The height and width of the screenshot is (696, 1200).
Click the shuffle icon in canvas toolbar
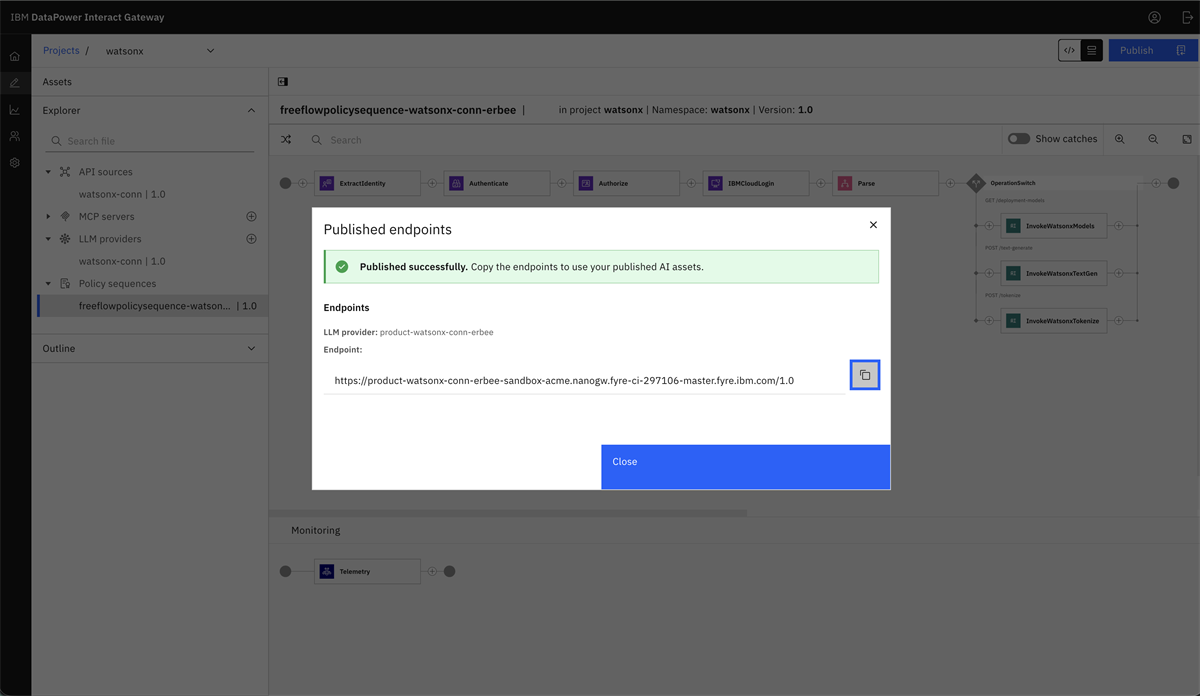(x=286, y=140)
